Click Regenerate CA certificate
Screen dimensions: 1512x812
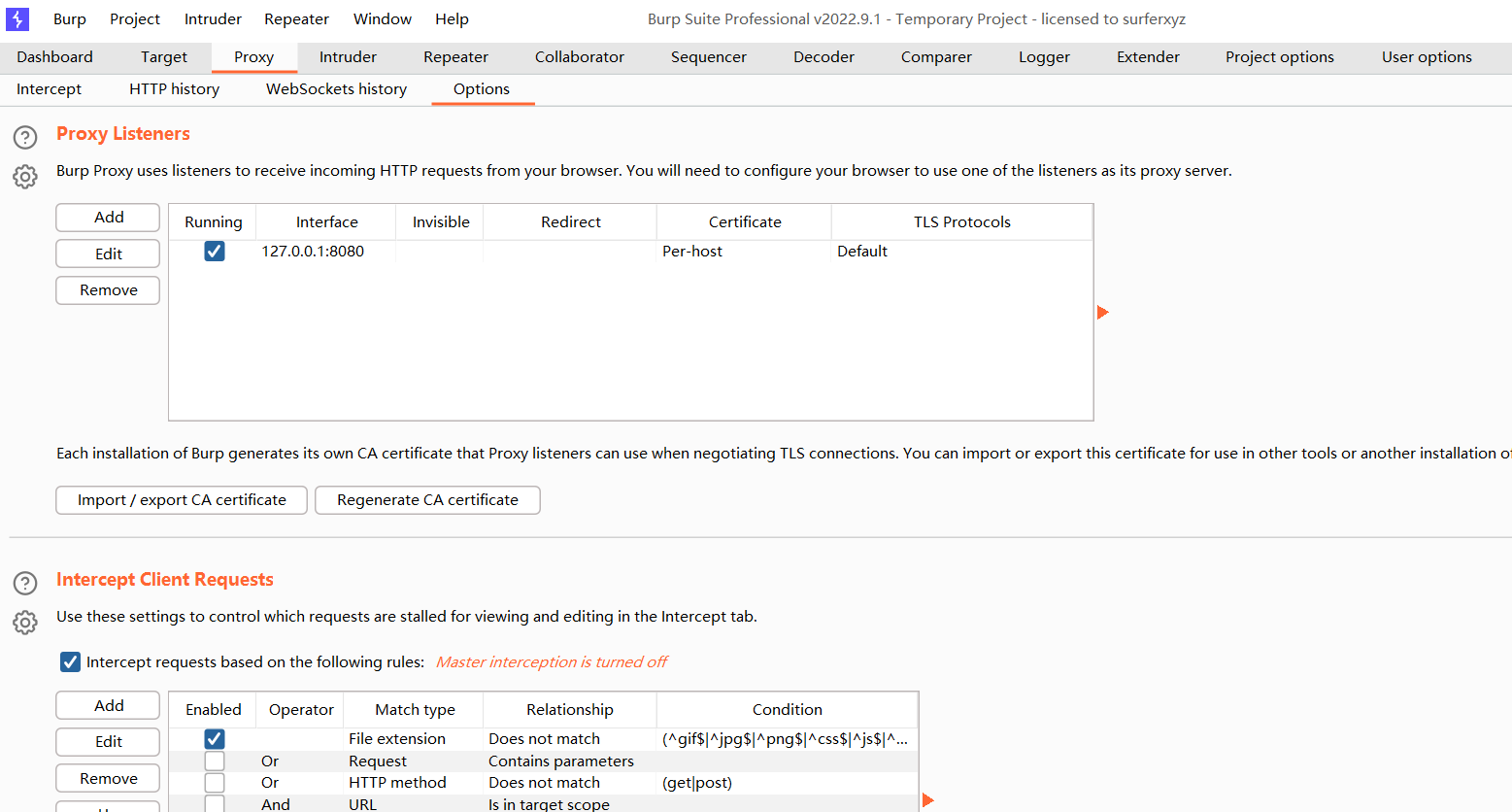(427, 500)
